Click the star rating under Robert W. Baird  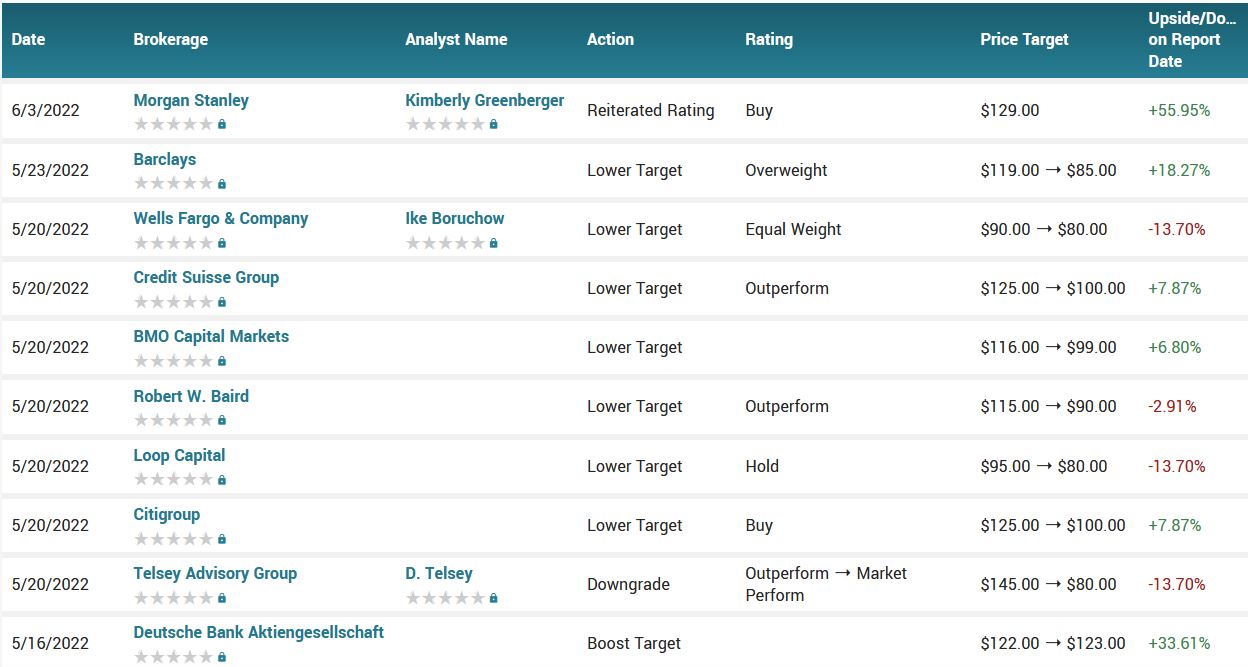pos(174,420)
